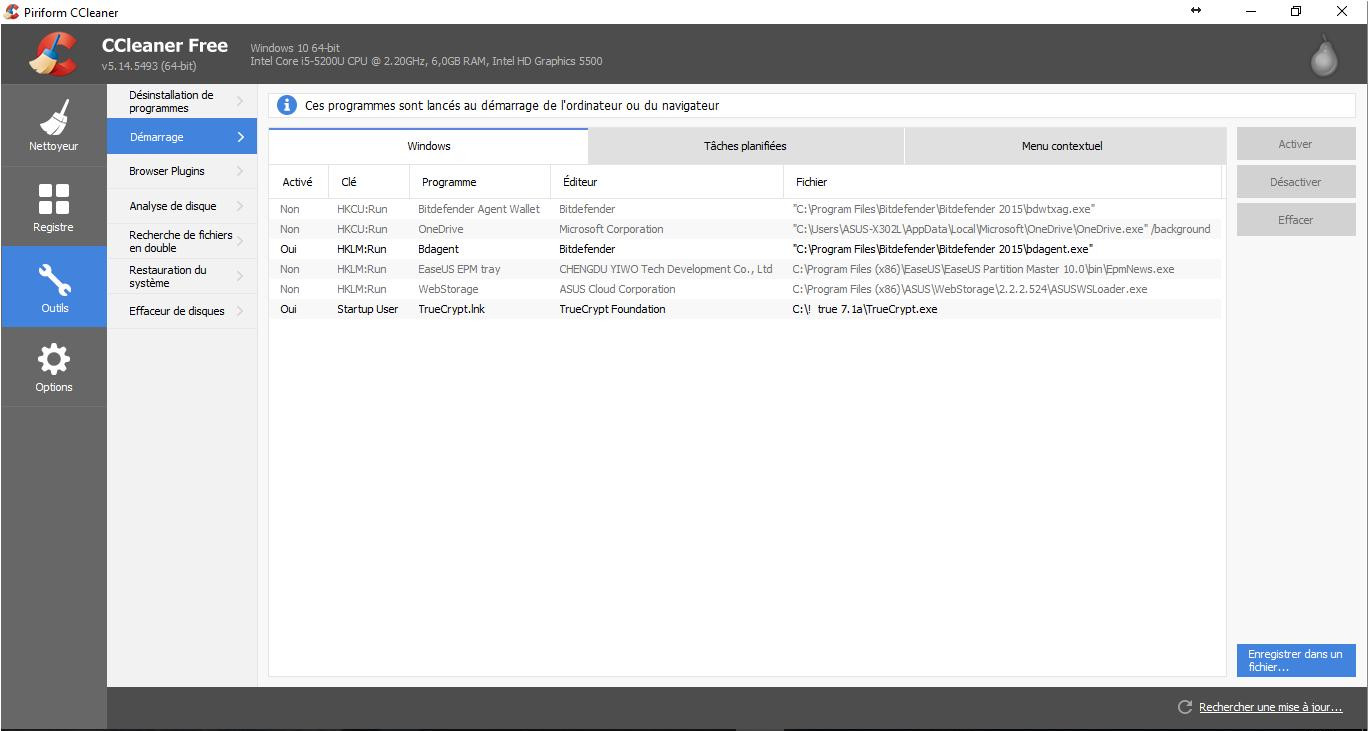Click the blue info icon
The image size is (1368, 731).
pos(287,105)
